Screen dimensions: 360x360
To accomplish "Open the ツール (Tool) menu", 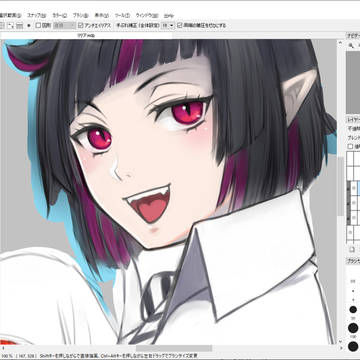I will coord(122,15).
